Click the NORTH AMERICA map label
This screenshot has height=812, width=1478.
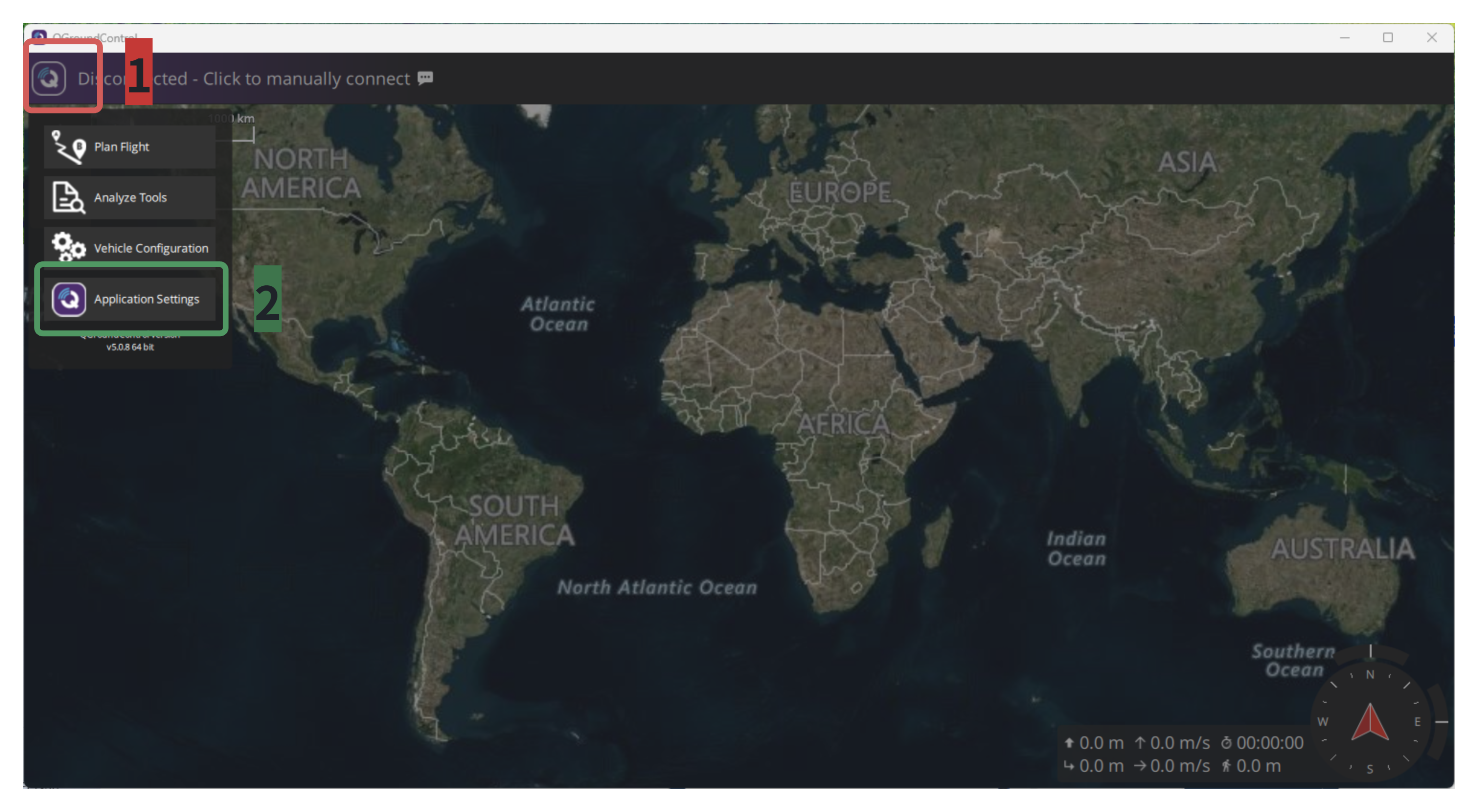[x=301, y=173]
